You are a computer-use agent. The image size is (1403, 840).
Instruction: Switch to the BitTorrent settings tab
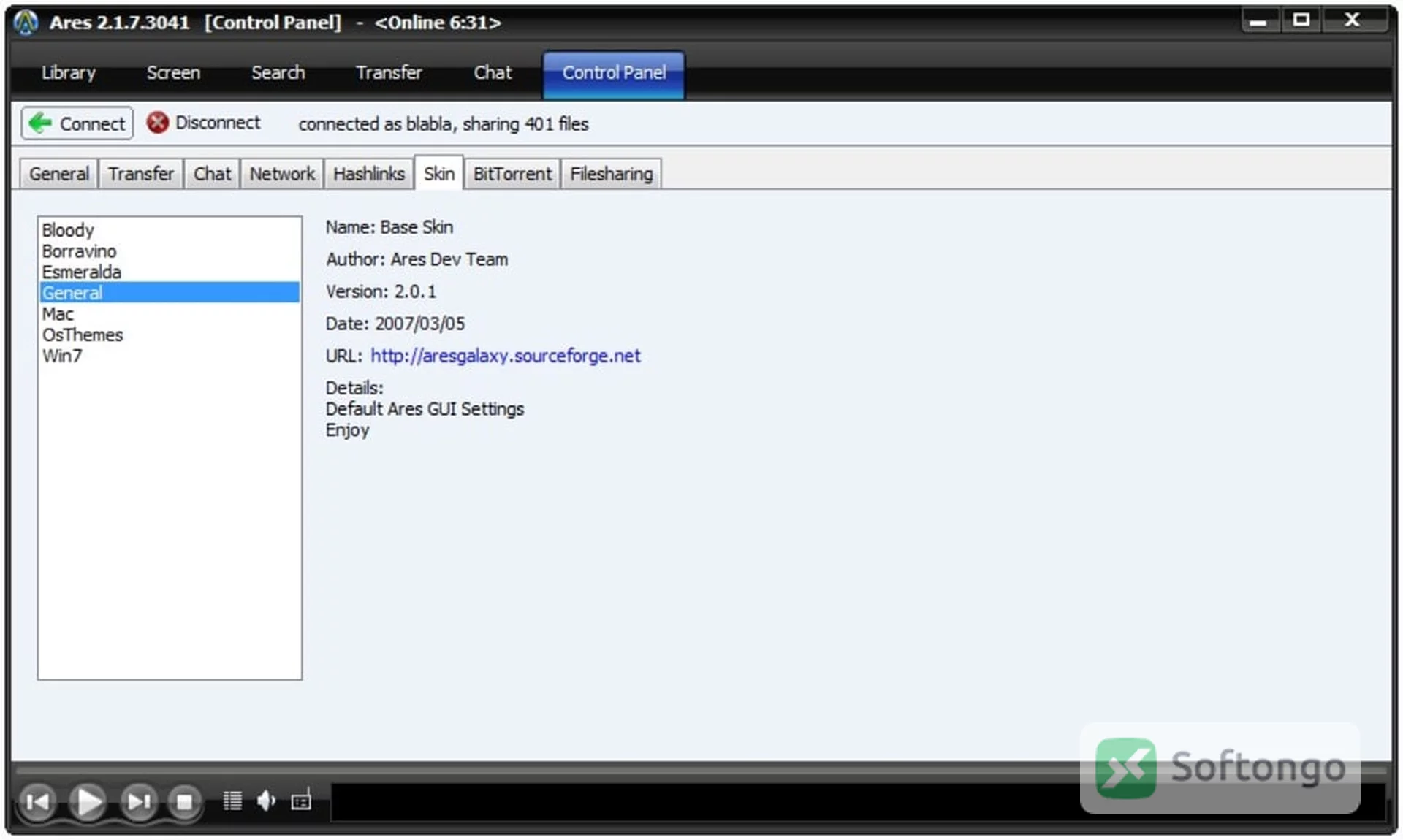pos(512,174)
